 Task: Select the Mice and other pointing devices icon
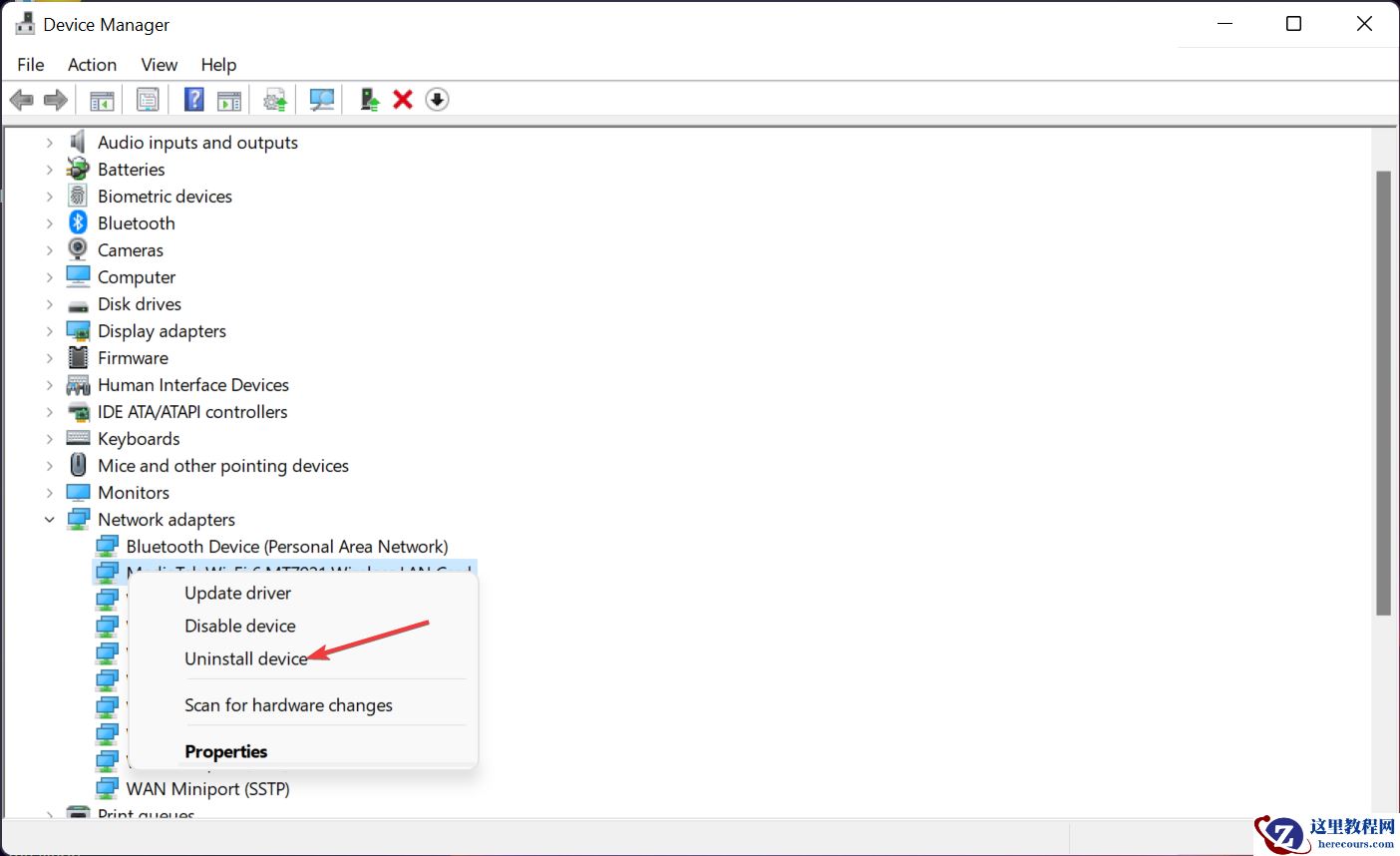pyautogui.click(x=78, y=465)
